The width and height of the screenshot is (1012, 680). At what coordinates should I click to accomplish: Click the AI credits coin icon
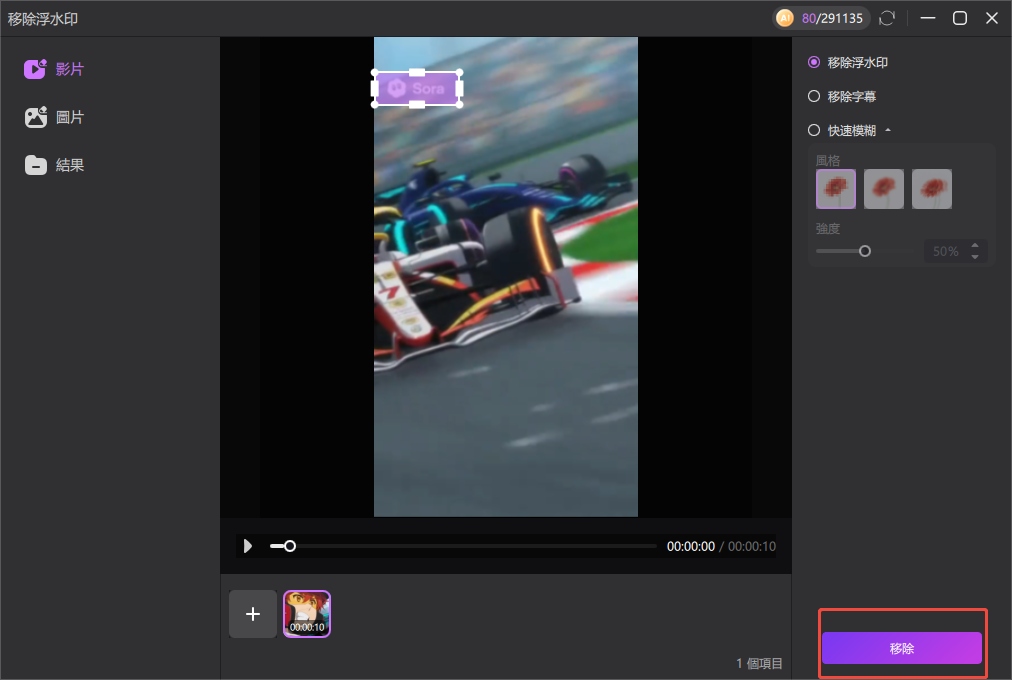tap(785, 18)
